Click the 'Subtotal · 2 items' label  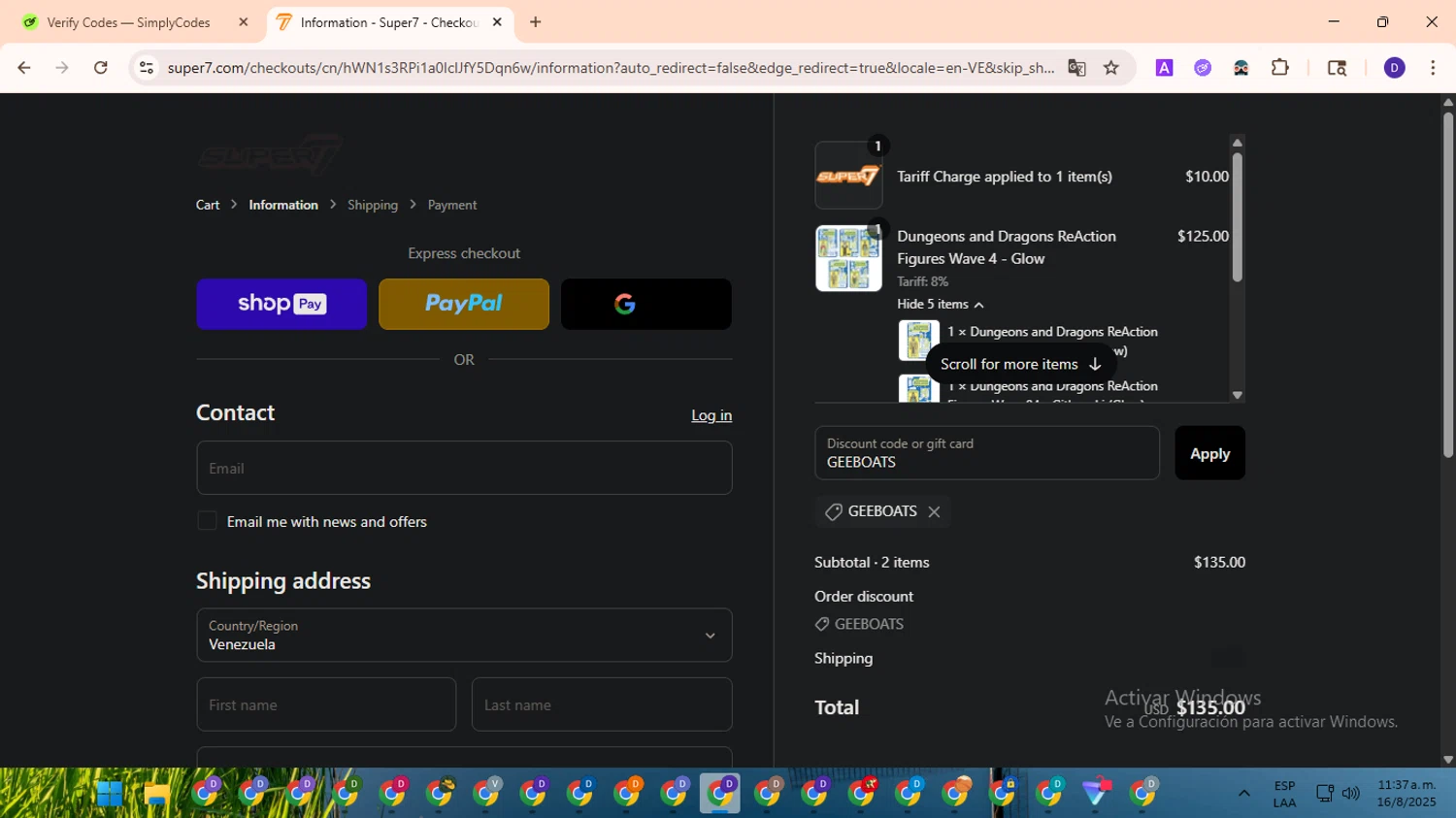coord(872,562)
